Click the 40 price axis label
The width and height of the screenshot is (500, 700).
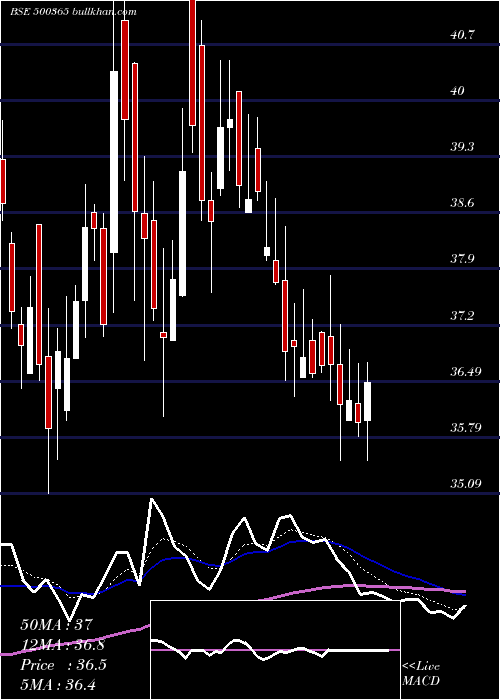(x=458, y=91)
